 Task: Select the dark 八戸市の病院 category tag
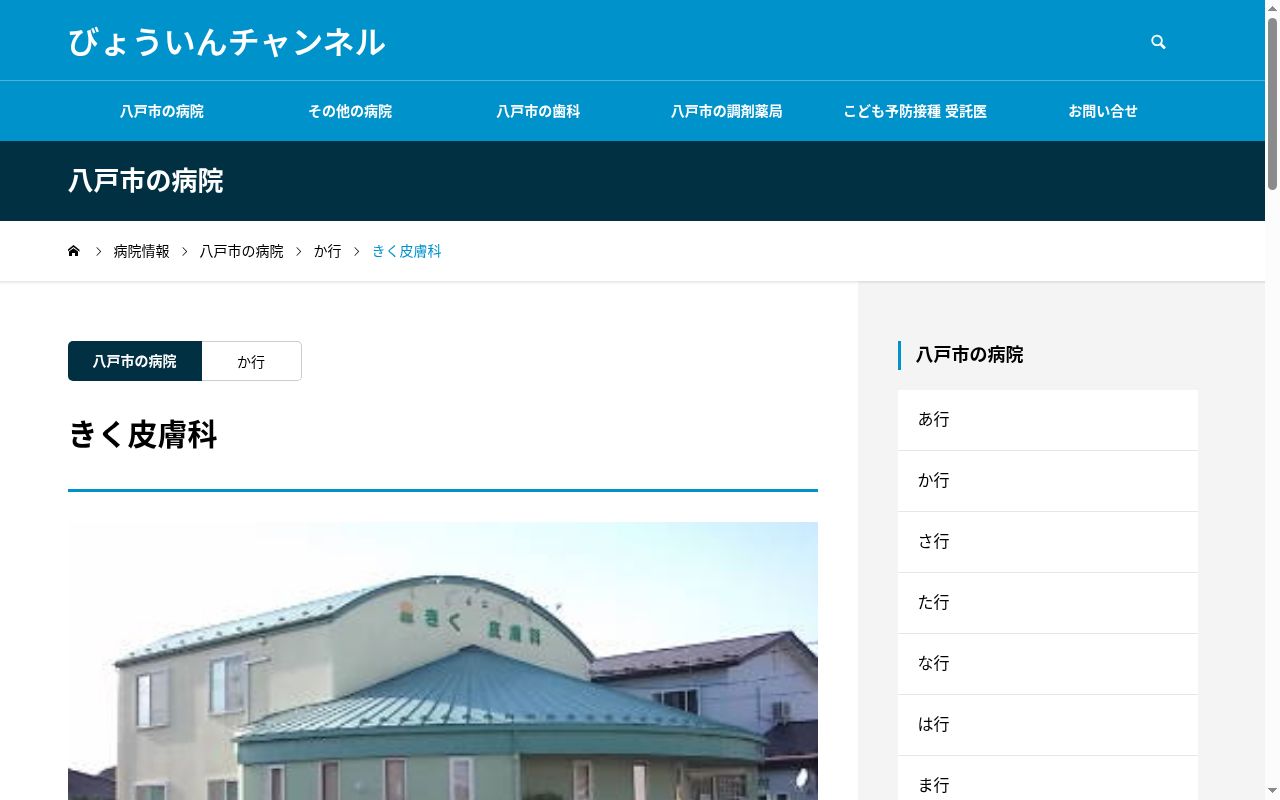[x=135, y=361]
